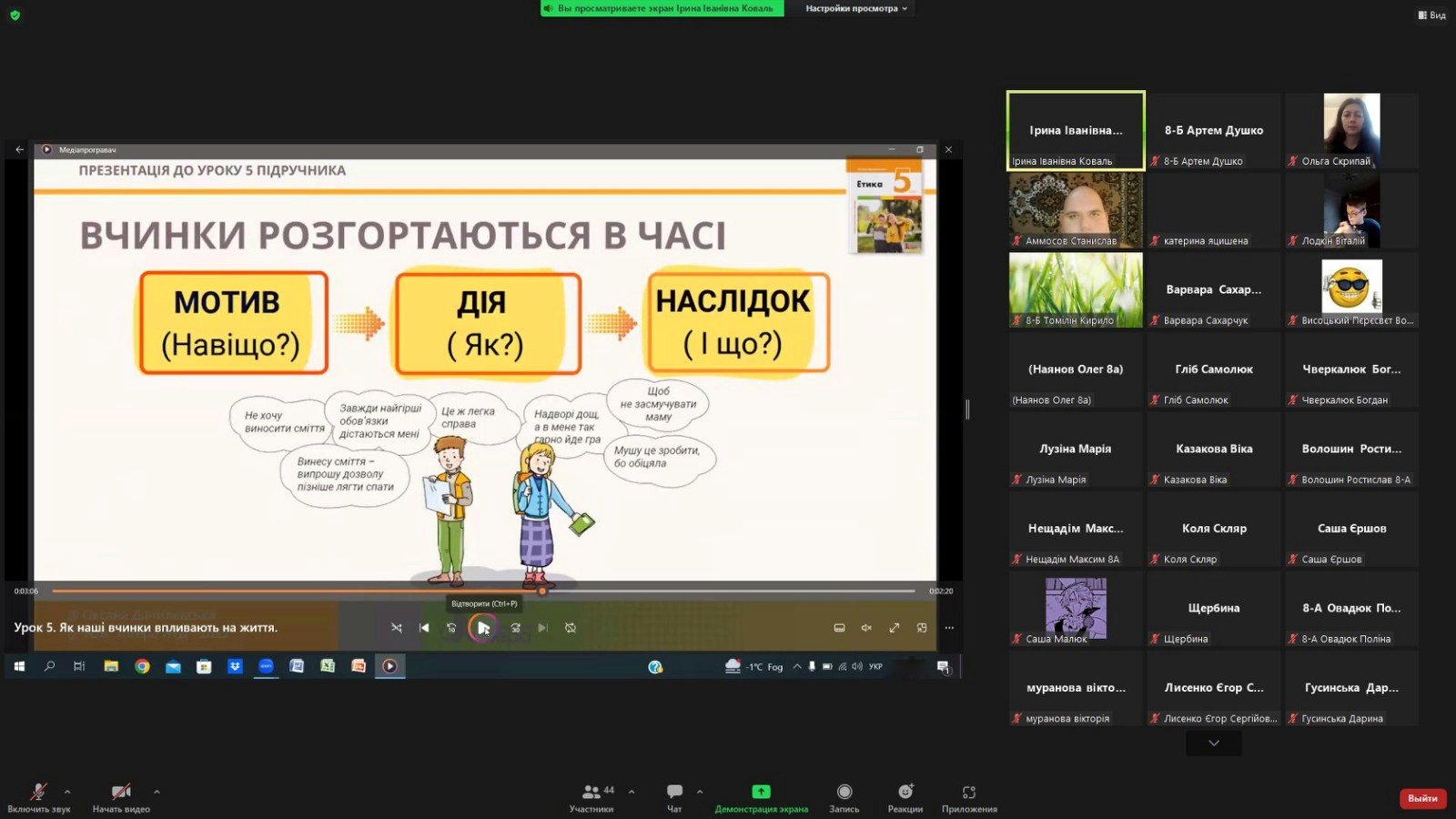Select Ольга Скрипай video tile
The image size is (1456, 819).
click(1351, 130)
